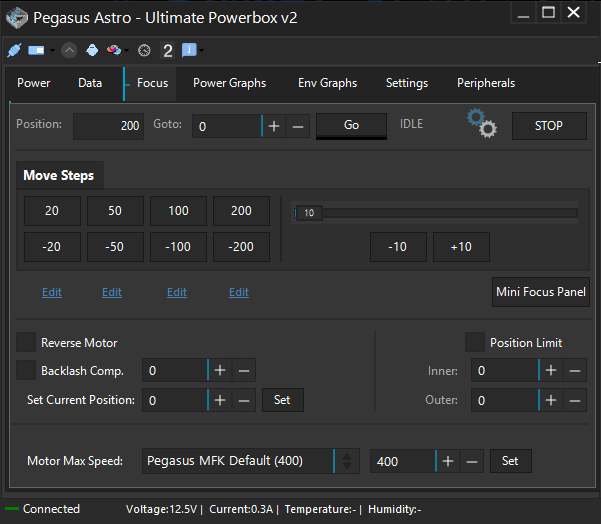The image size is (601, 524).
Task: Click the step size slider handle
Action: [309, 213]
